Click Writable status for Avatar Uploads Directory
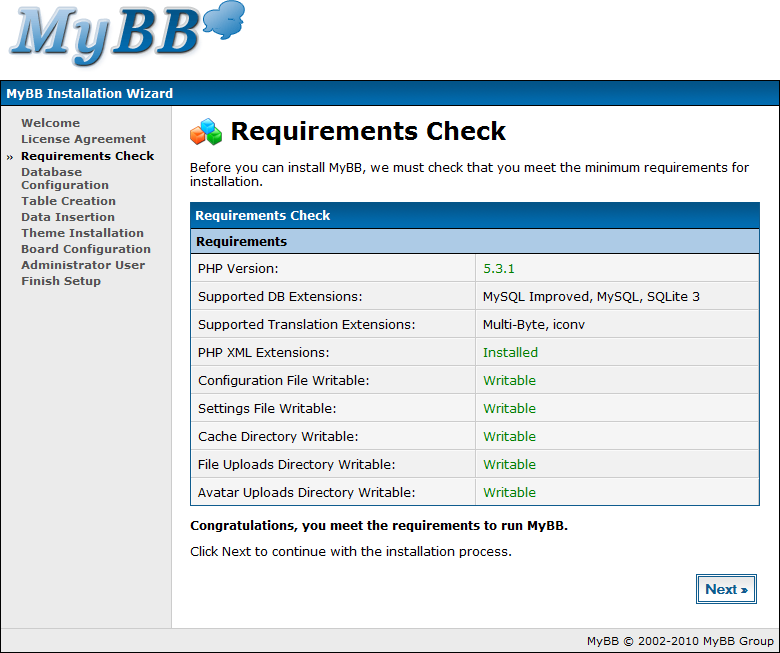This screenshot has height=653, width=780. [509, 492]
